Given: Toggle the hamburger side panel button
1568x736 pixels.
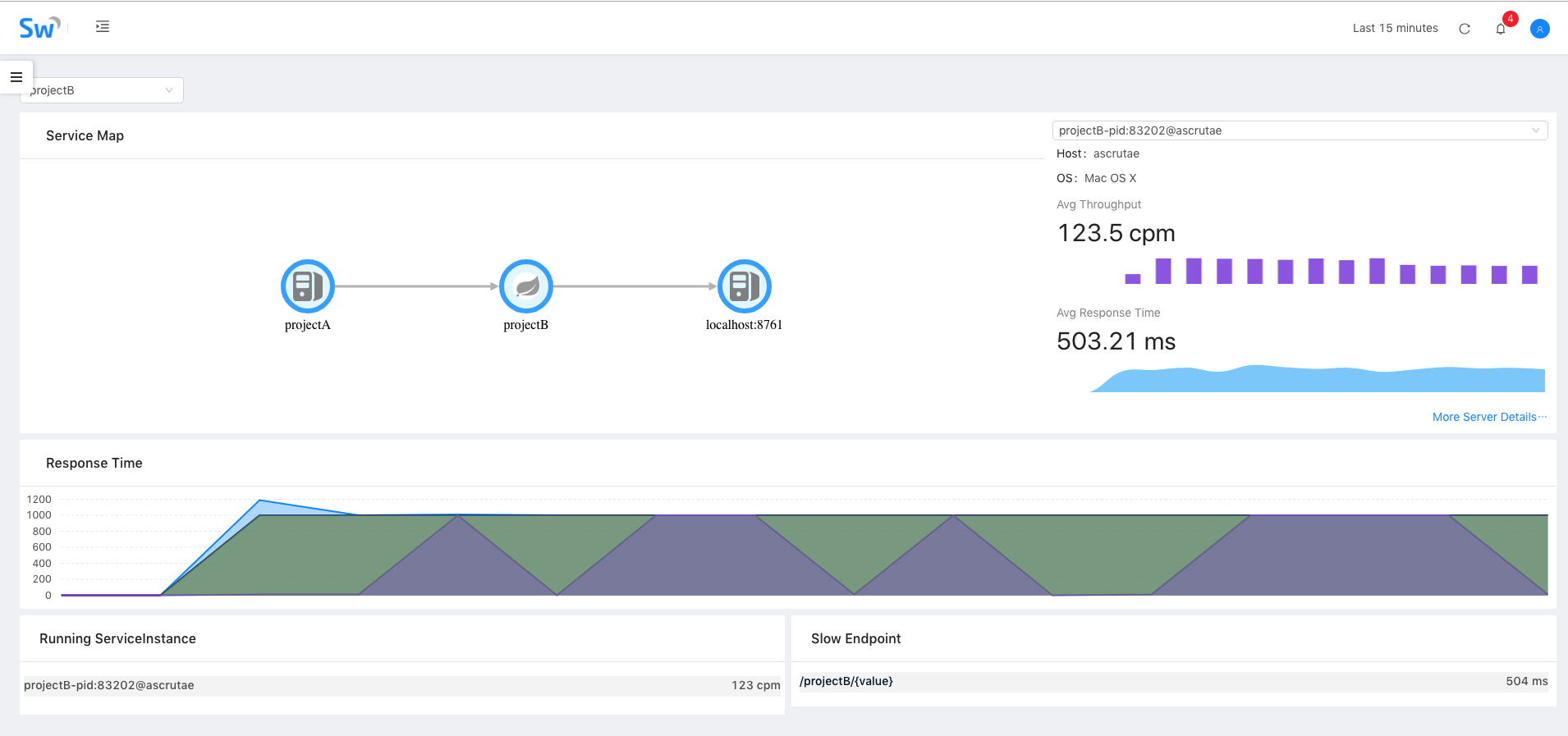Looking at the screenshot, I should (16, 77).
